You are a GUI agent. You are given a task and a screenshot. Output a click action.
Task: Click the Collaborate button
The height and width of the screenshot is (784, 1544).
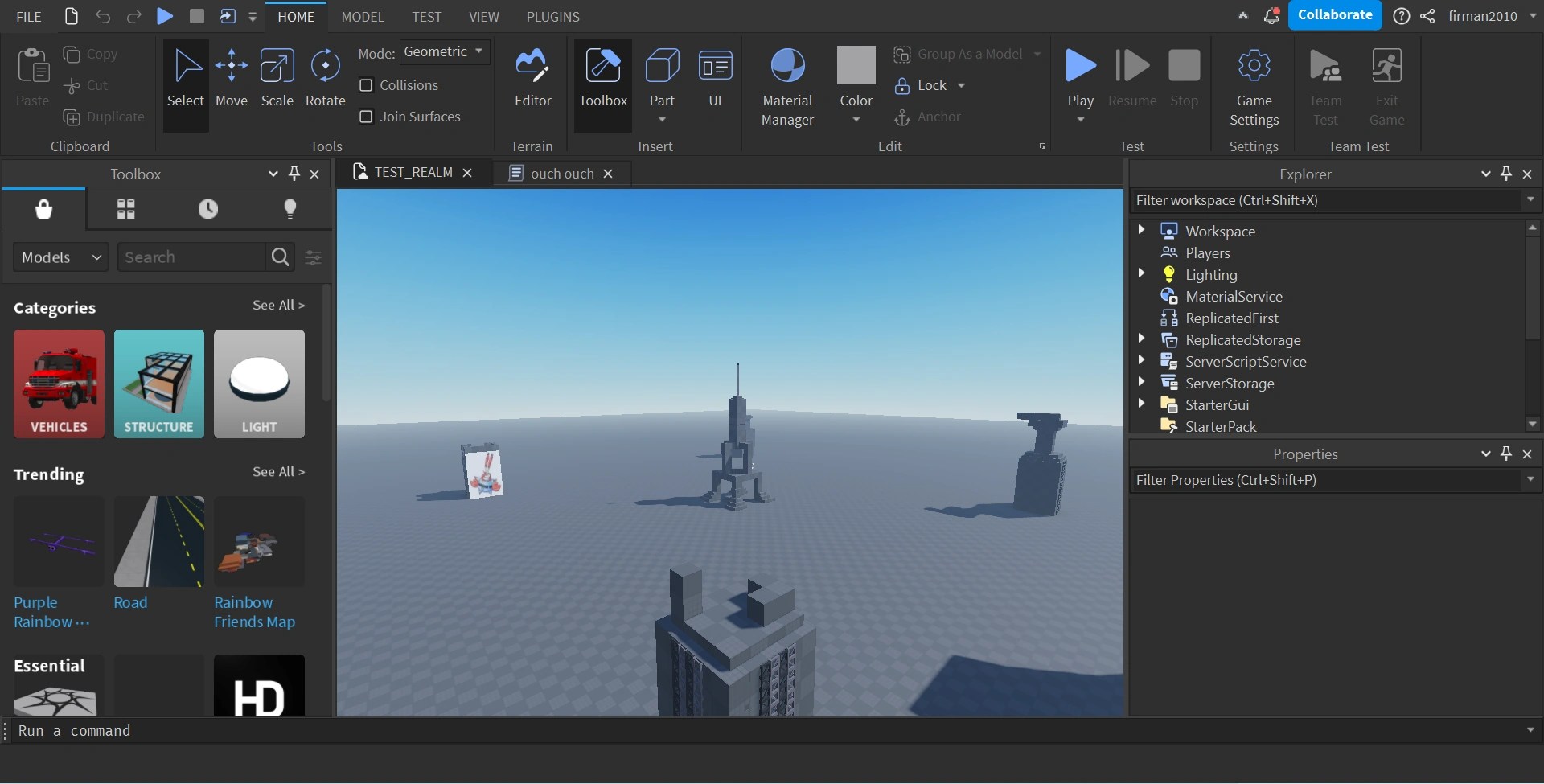pyautogui.click(x=1335, y=14)
